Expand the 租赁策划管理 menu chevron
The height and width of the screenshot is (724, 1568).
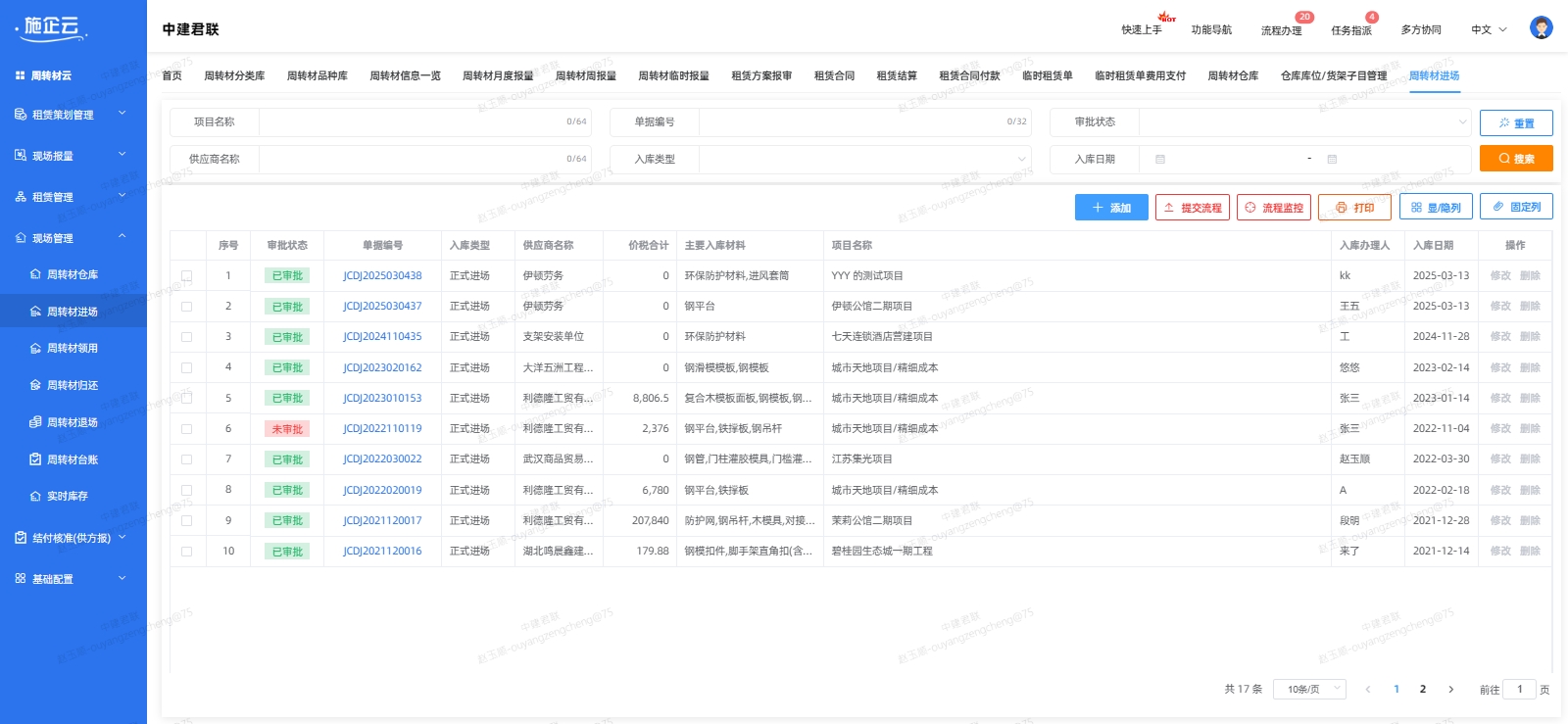click(x=122, y=114)
